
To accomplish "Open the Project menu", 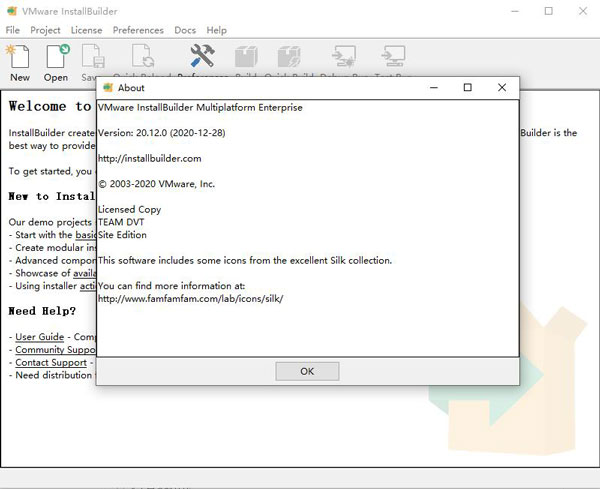I will coord(45,30).
